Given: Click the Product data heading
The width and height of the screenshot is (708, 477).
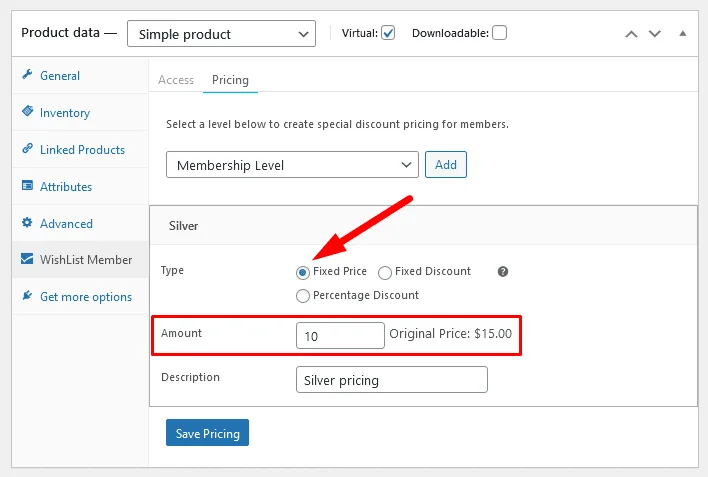Looking at the screenshot, I should (x=61, y=33).
